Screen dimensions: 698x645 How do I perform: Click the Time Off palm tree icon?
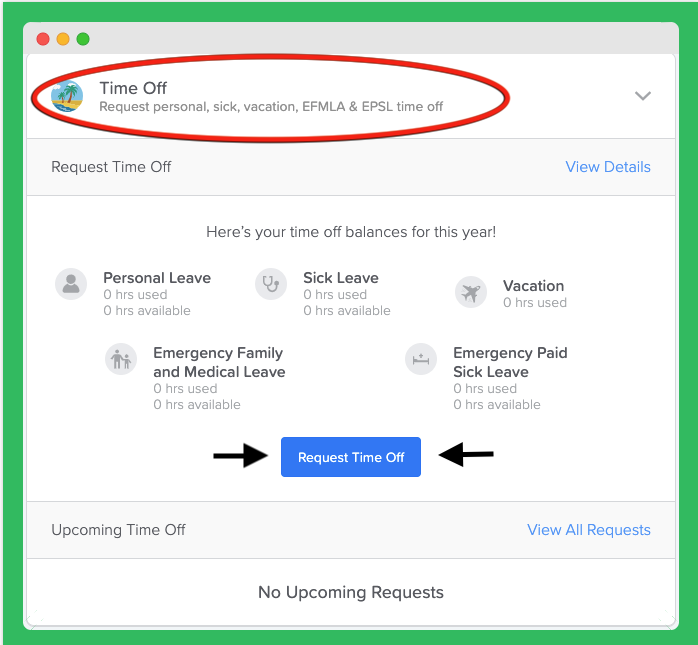click(67, 96)
